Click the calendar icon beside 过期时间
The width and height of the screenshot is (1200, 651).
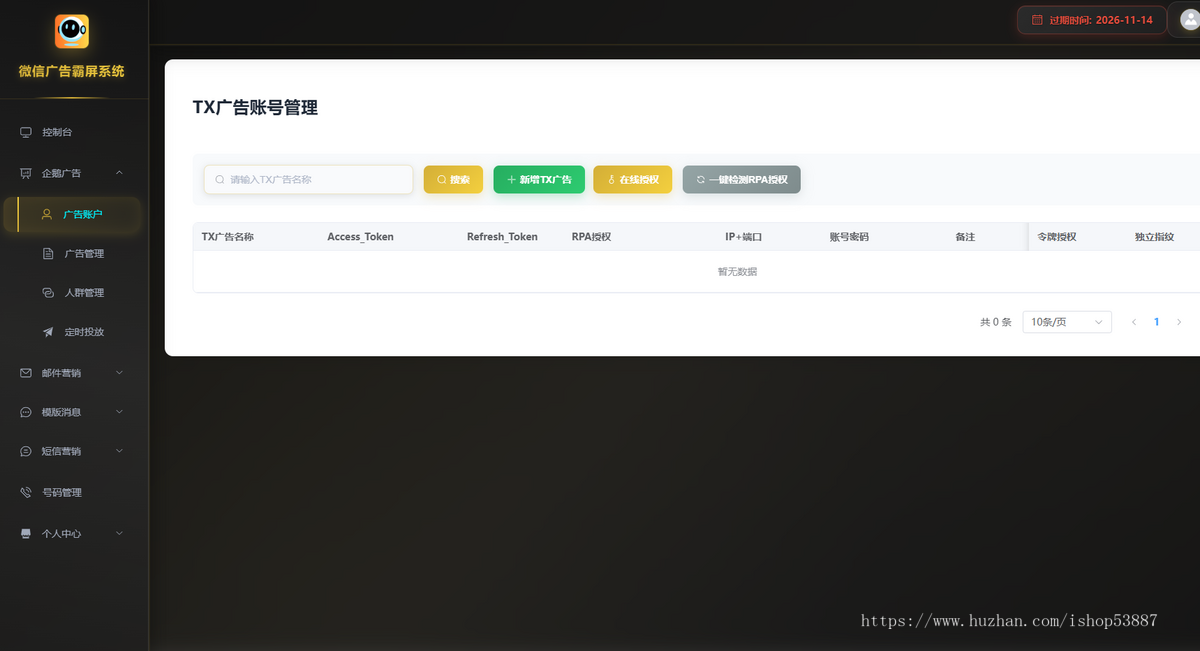click(1037, 20)
